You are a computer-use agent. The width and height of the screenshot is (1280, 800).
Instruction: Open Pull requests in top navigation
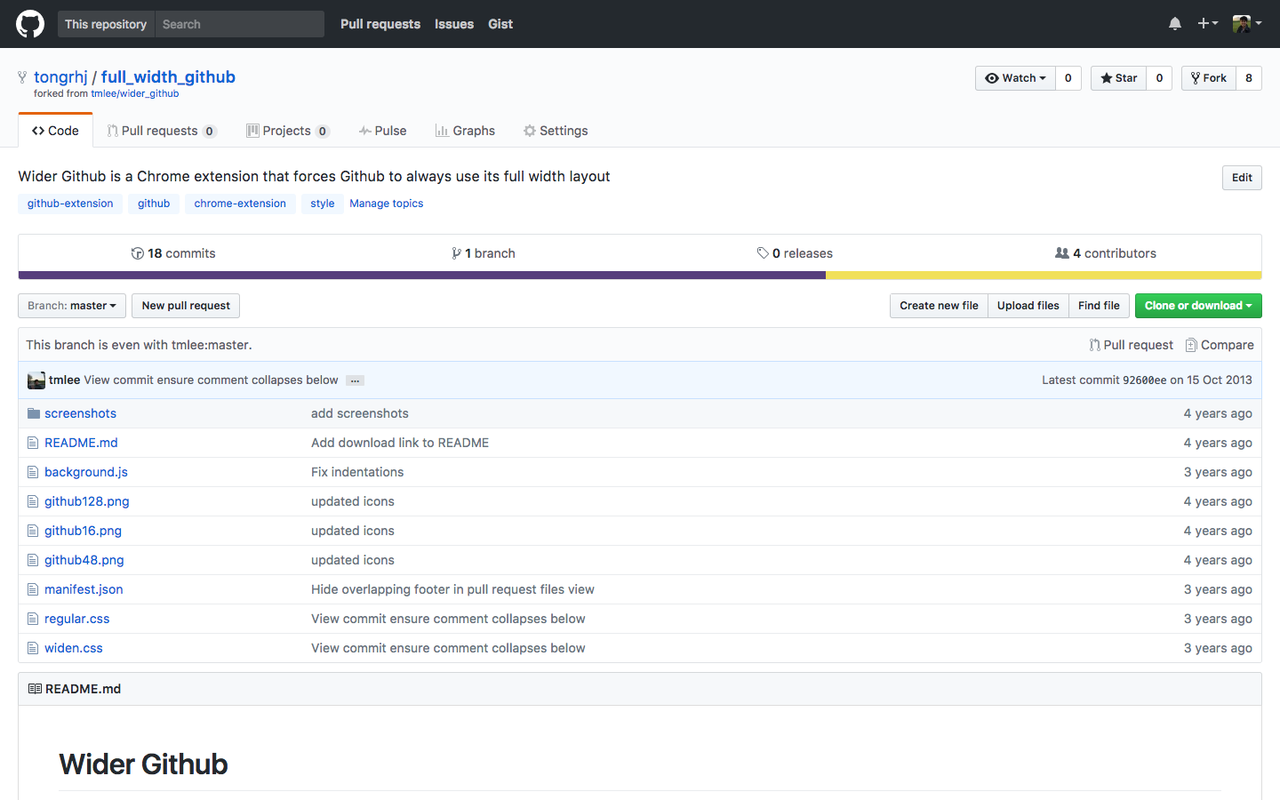[x=380, y=24]
